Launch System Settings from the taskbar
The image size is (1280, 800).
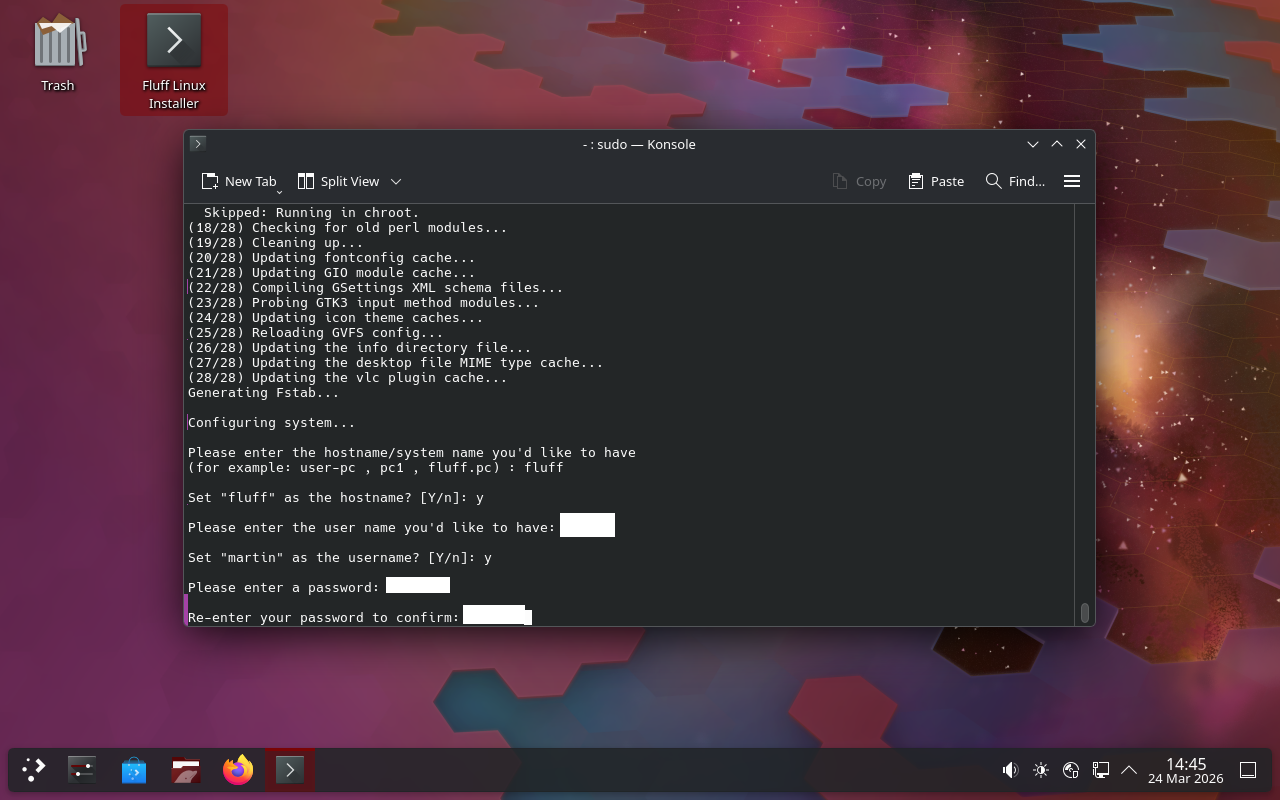pyautogui.click(x=82, y=769)
